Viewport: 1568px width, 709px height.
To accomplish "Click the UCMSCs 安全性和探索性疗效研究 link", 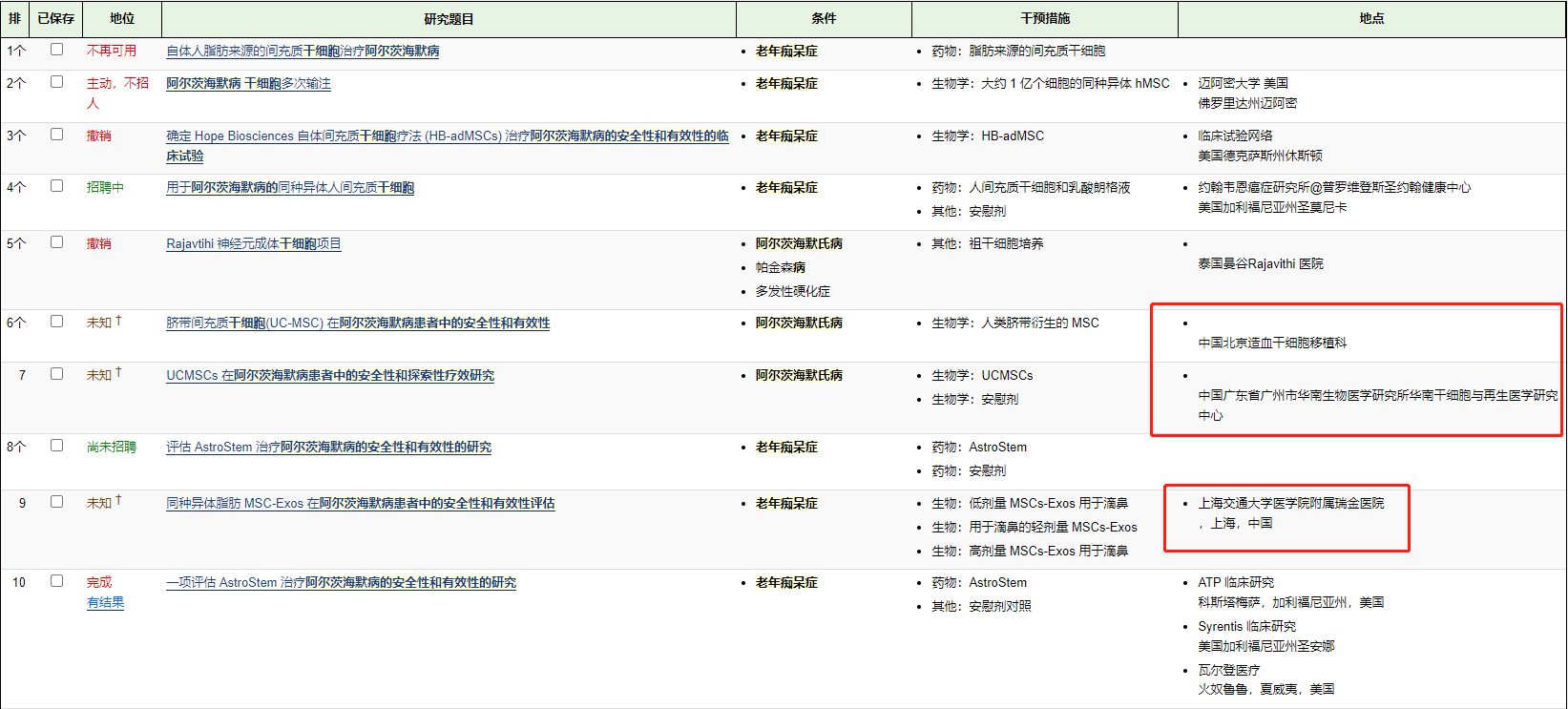I will 330,376.
